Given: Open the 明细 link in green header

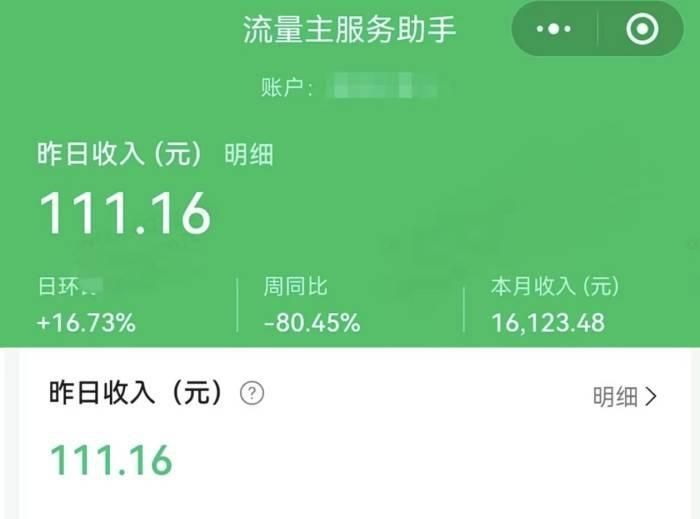Looking at the screenshot, I should [249, 155].
